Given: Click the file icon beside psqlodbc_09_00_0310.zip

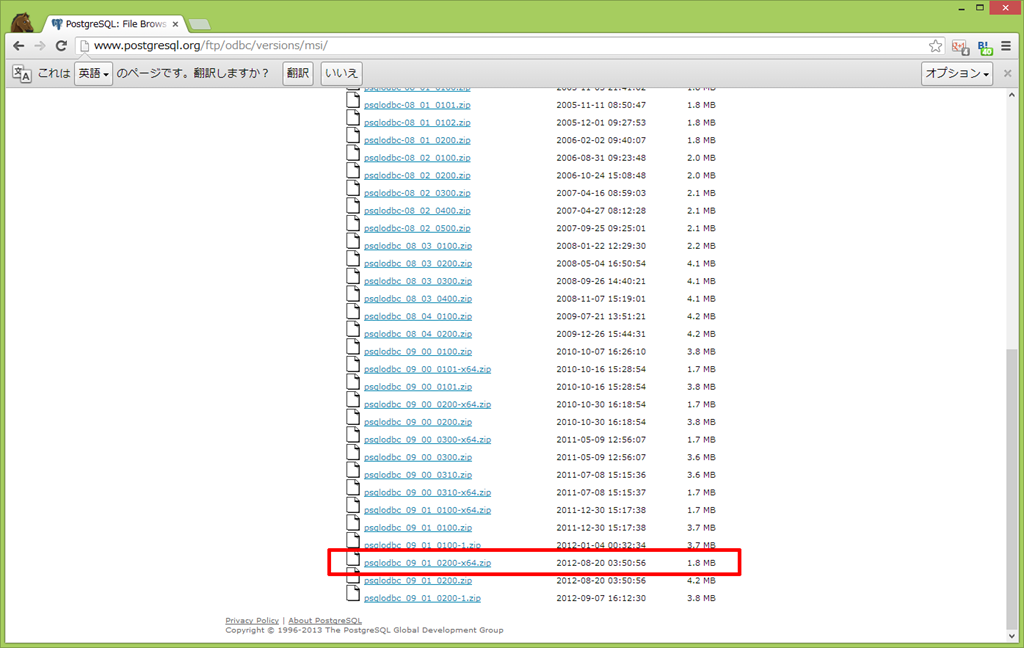Looking at the screenshot, I should pos(353,470).
